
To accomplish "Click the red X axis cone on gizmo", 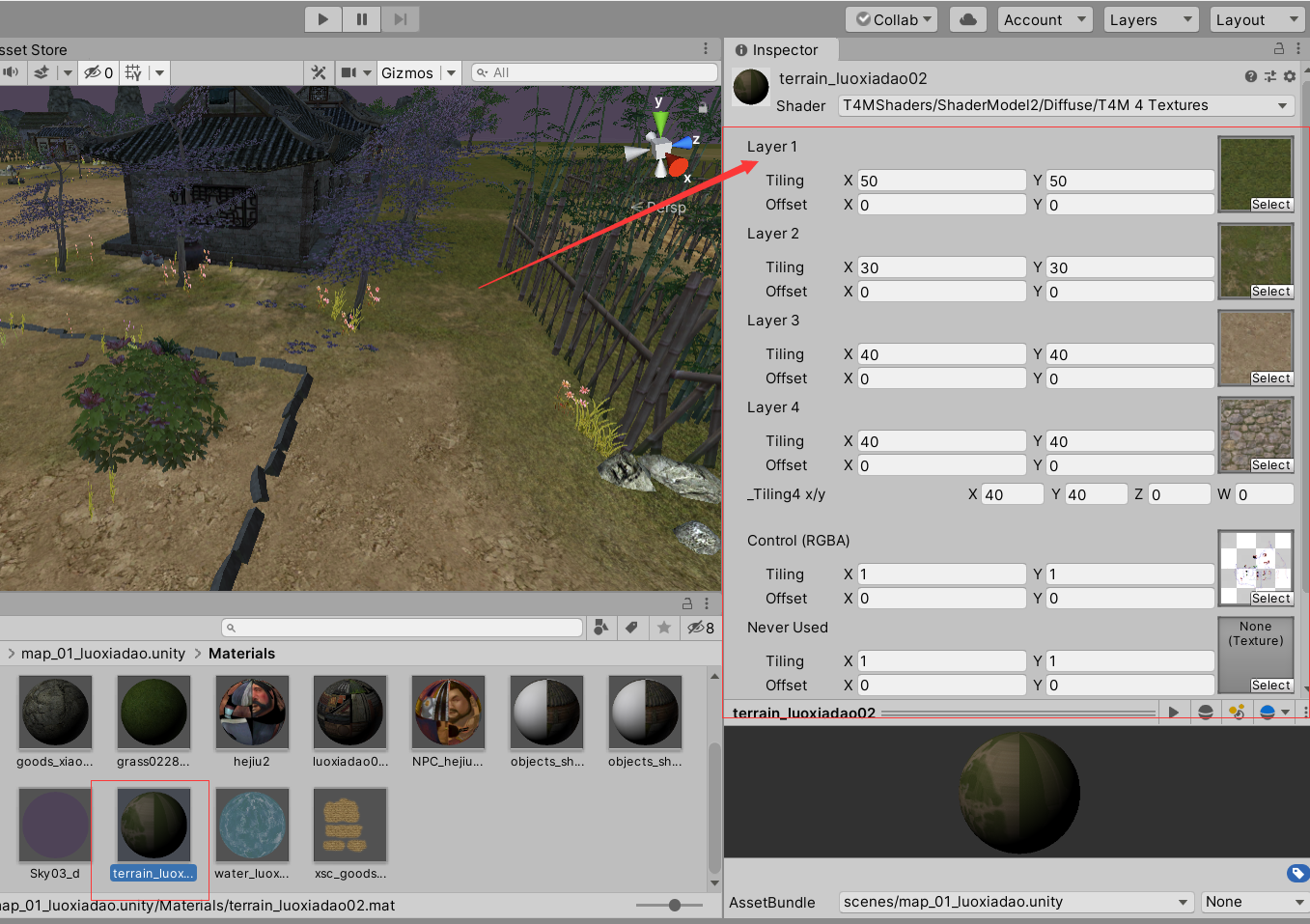I will click(x=678, y=166).
